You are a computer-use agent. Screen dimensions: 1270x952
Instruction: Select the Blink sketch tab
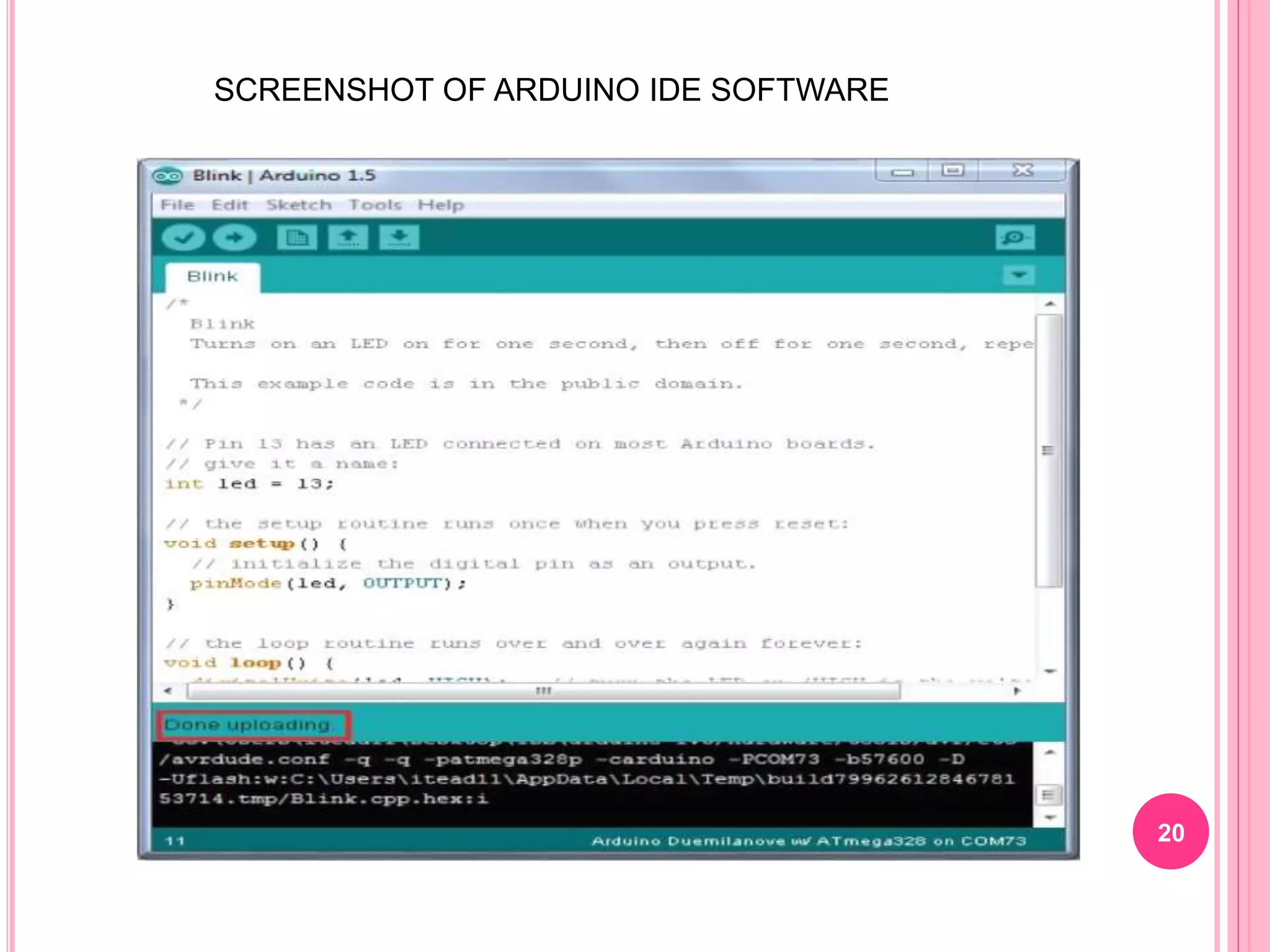(212, 277)
